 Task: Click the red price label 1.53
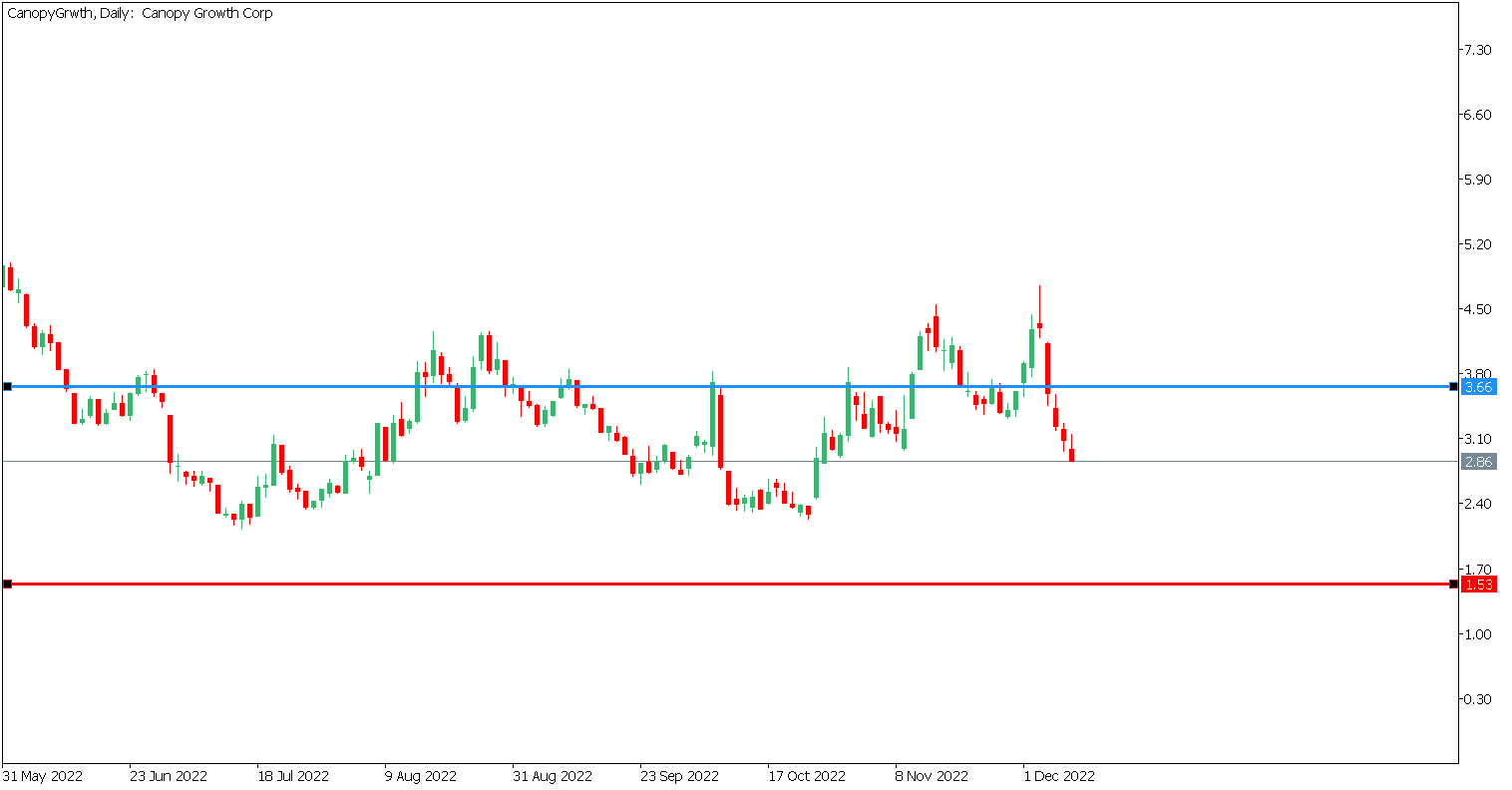coord(1478,585)
